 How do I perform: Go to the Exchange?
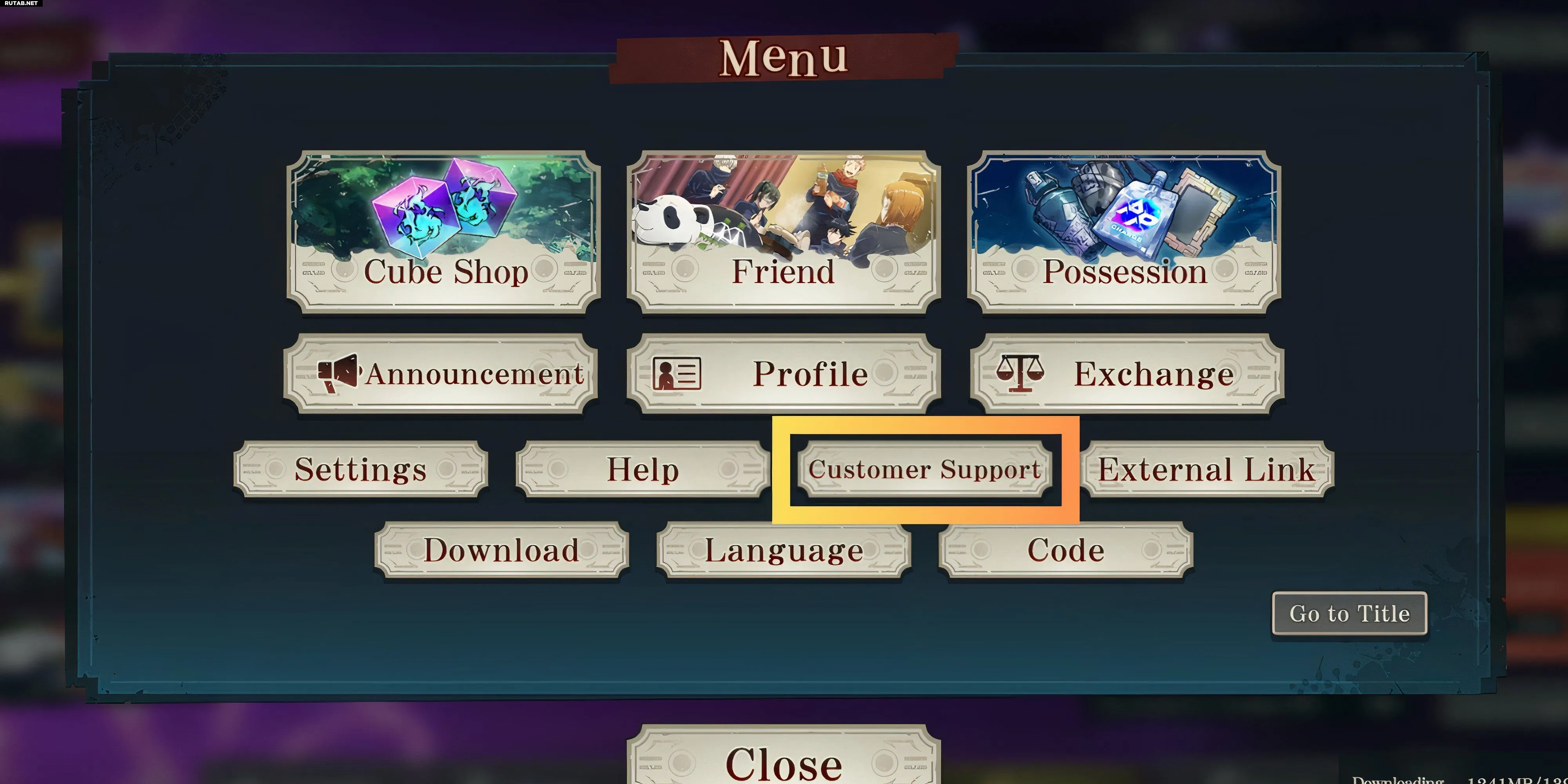1127,374
